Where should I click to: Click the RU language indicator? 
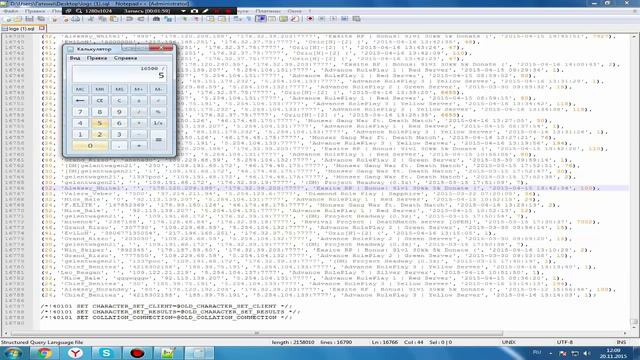tap(537, 353)
